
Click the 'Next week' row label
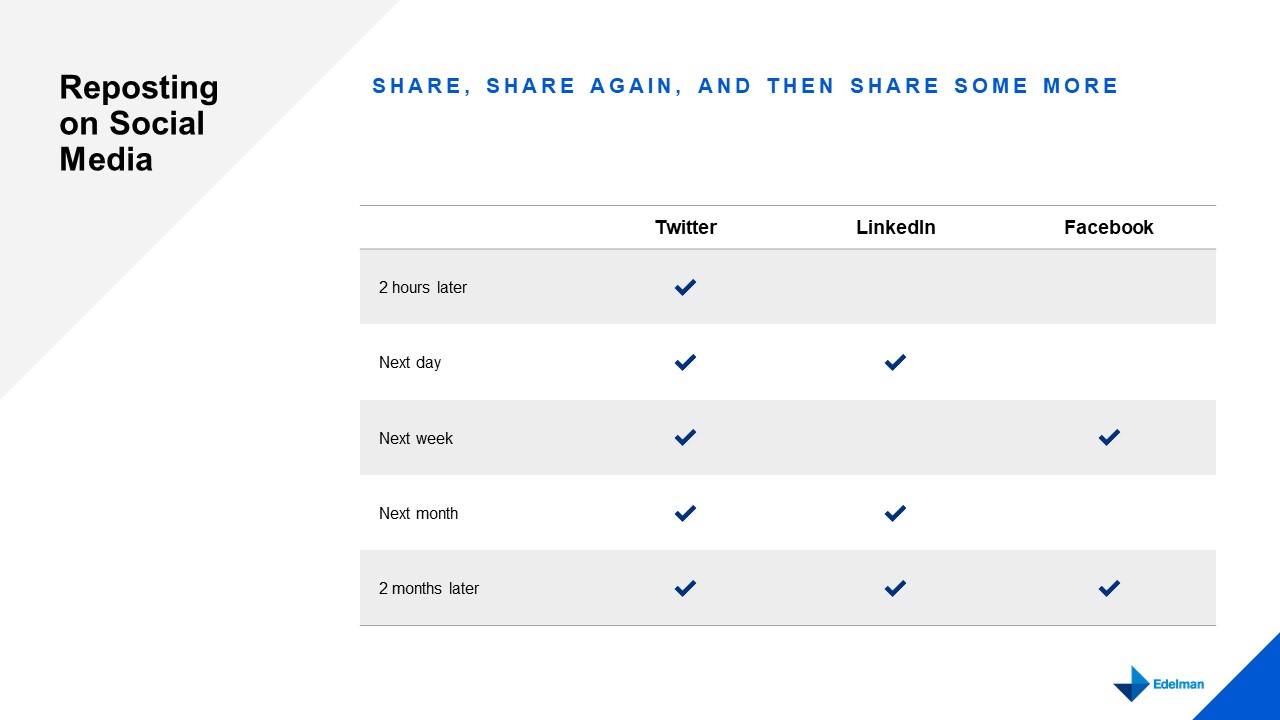tap(416, 438)
